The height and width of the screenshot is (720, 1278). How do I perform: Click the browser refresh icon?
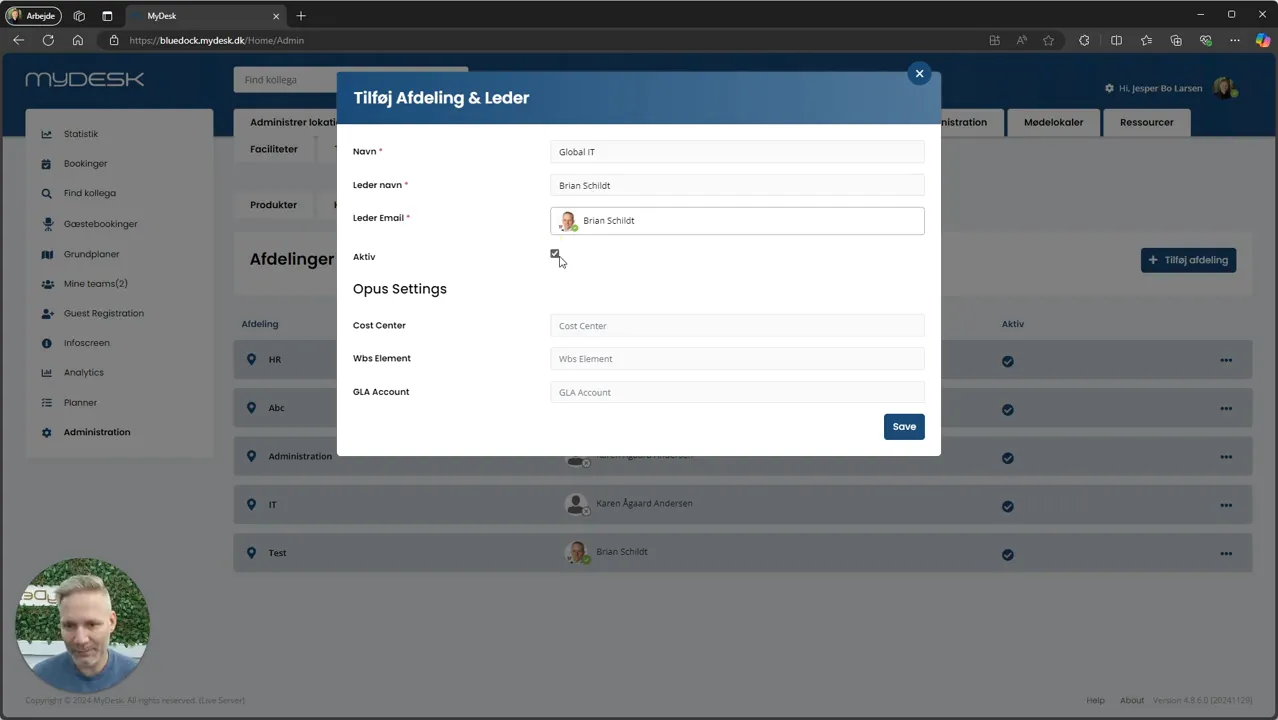[48, 40]
